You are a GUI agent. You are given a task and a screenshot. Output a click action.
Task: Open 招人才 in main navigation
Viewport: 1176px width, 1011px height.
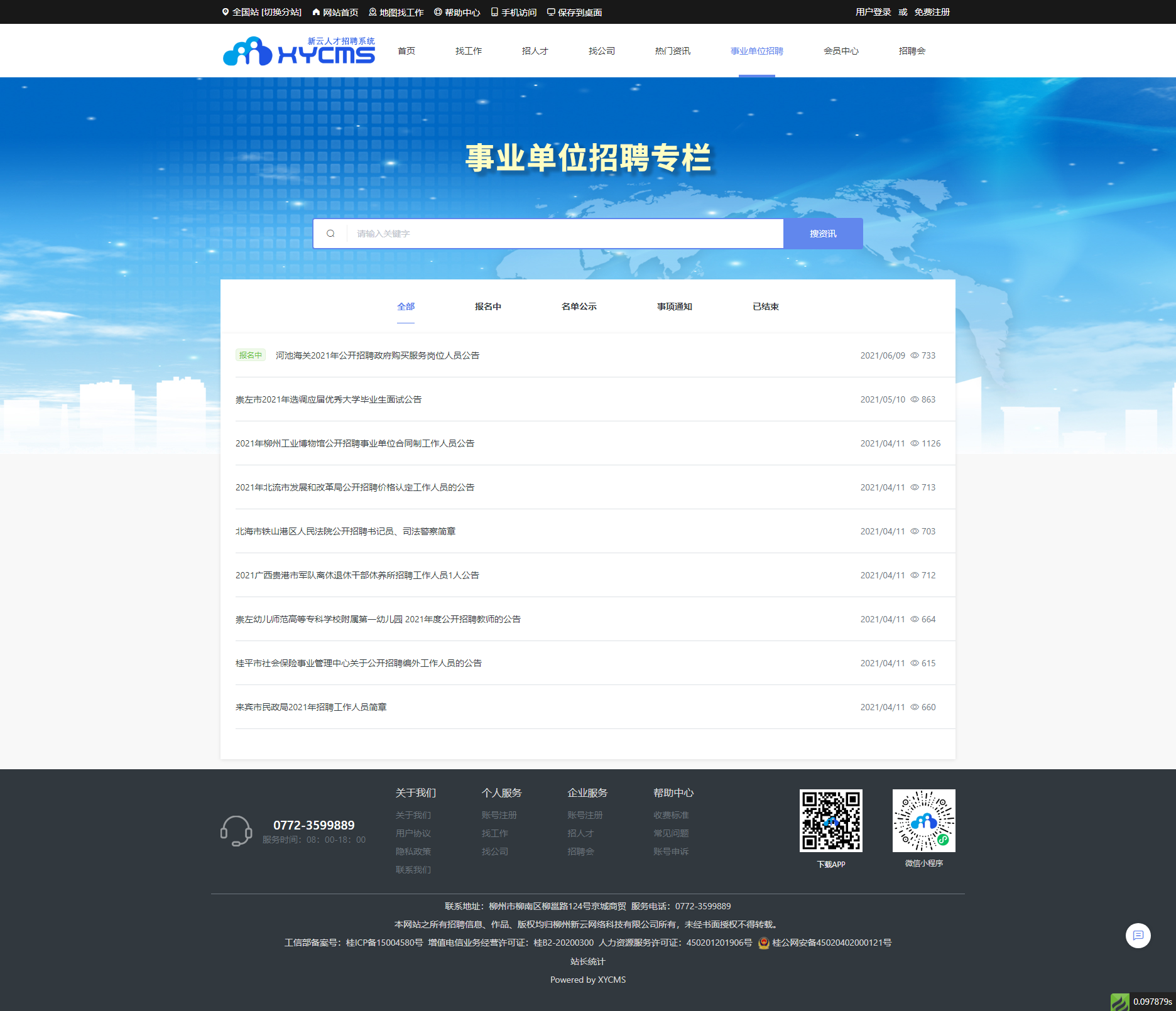[x=535, y=51]
